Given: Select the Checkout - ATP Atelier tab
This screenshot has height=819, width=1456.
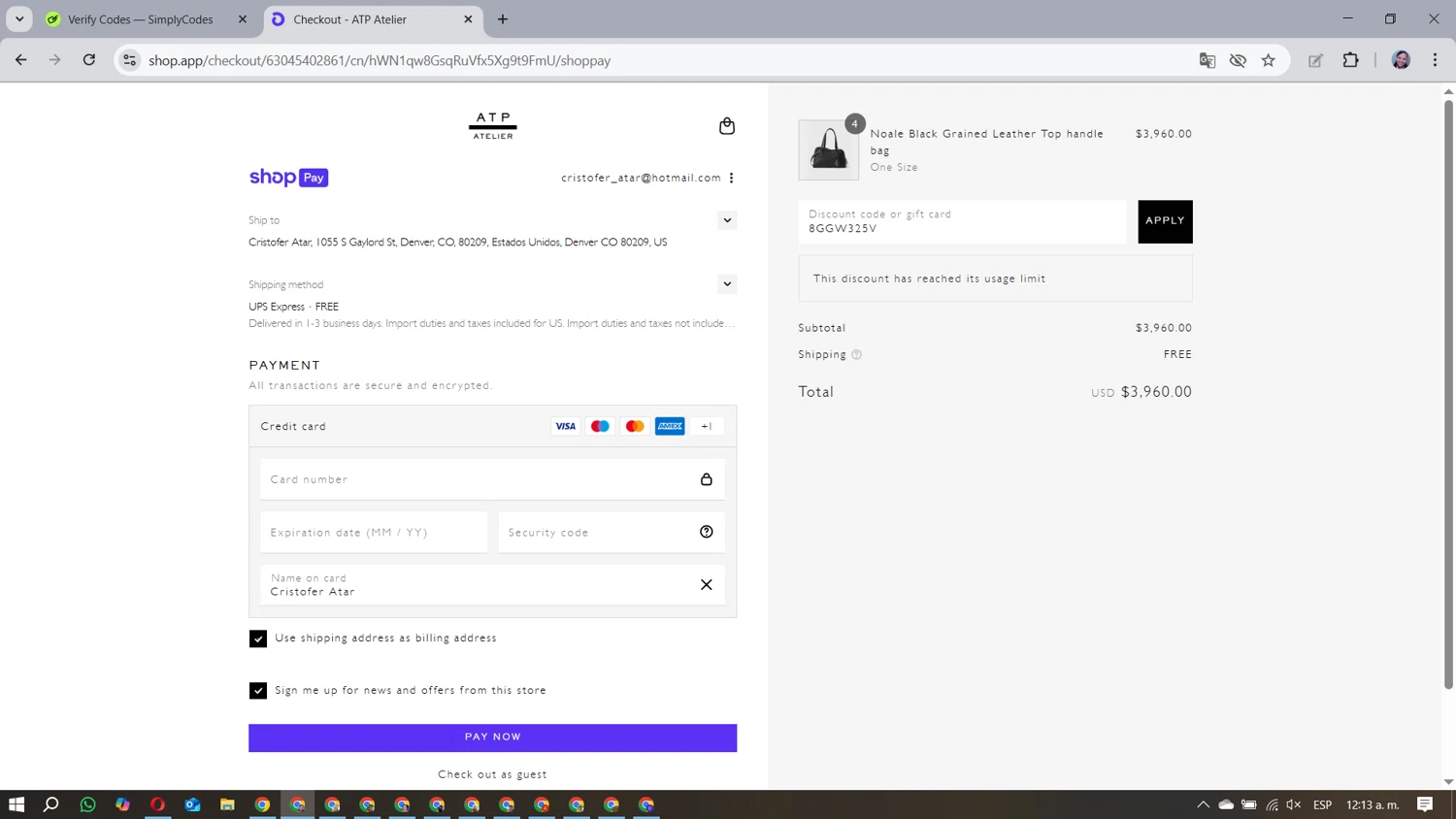Looking at the screenshot, I should click(371, 19).
